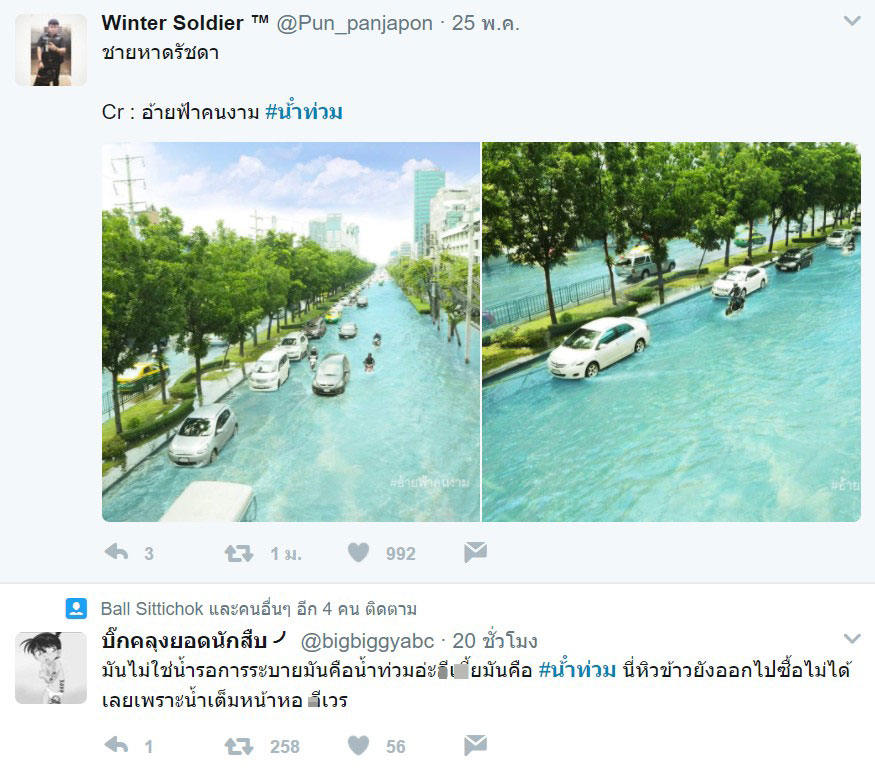View Winter Soldier's profile avatar
This screenshot has width=875, height=768.
(x=51, y=50)
